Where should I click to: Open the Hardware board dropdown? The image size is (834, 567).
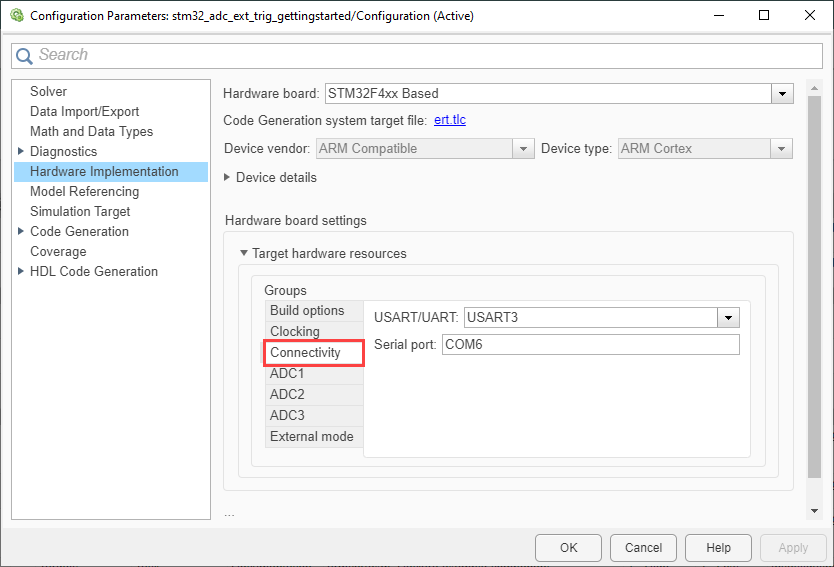(781, 94)
